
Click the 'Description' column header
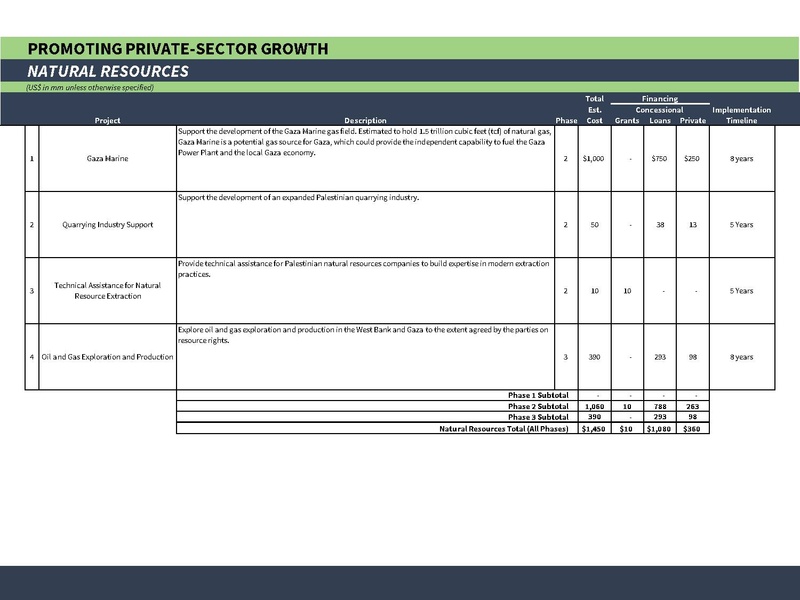364,121
